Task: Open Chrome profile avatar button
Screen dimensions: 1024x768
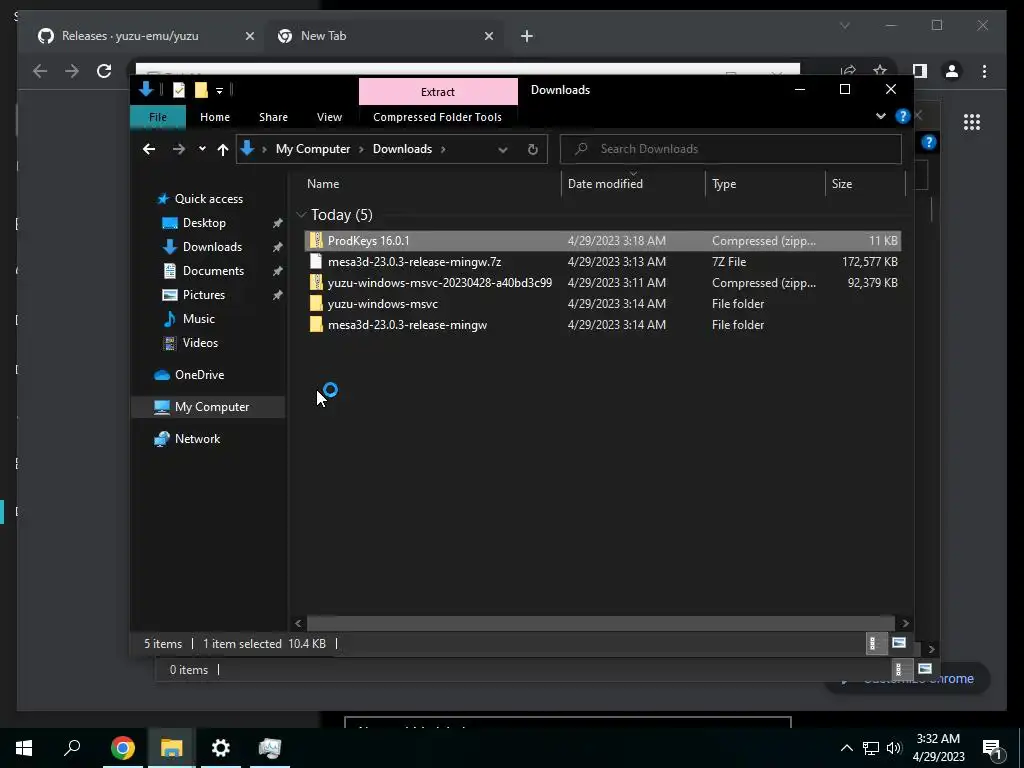Action: [x=952, y=71]
